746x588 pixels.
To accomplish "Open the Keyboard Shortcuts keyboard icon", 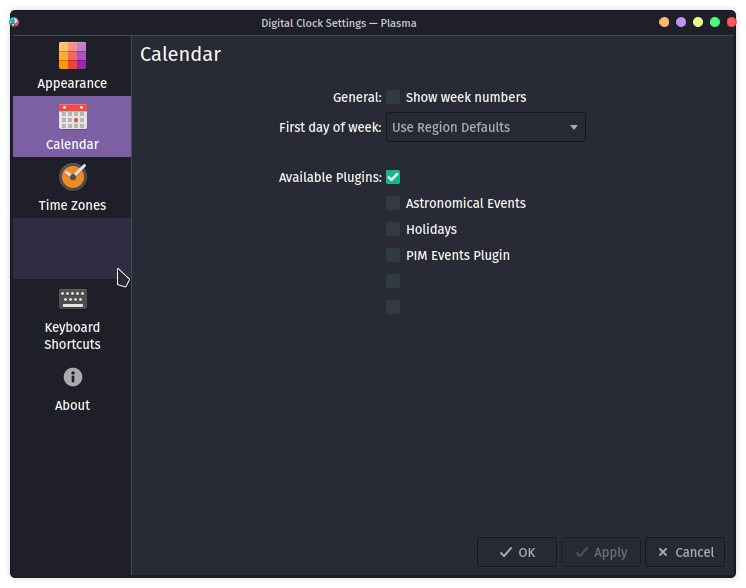I will point(72,299).
